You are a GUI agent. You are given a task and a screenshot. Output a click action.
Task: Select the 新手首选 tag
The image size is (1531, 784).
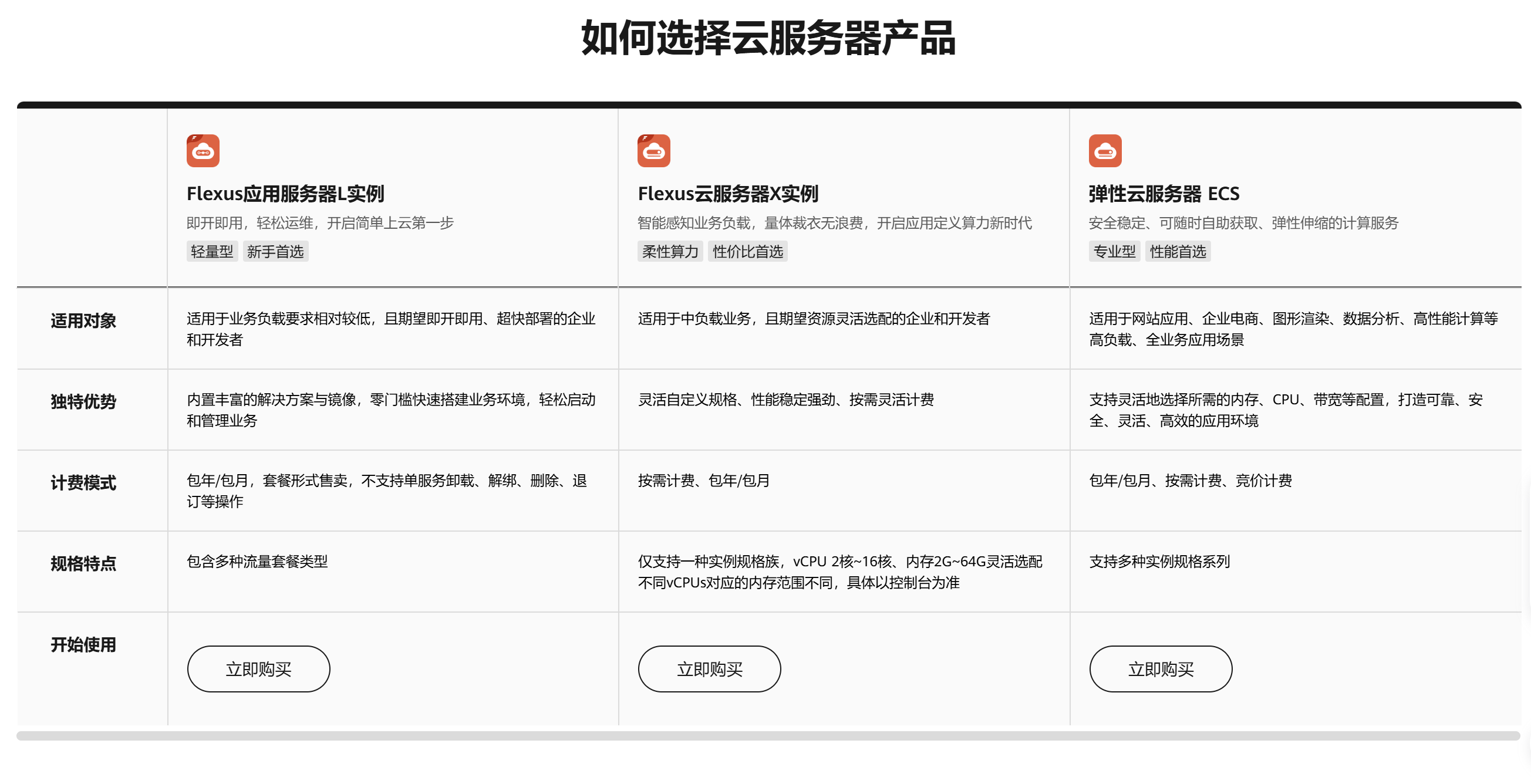pyautogui.click(x=276, y=252)
